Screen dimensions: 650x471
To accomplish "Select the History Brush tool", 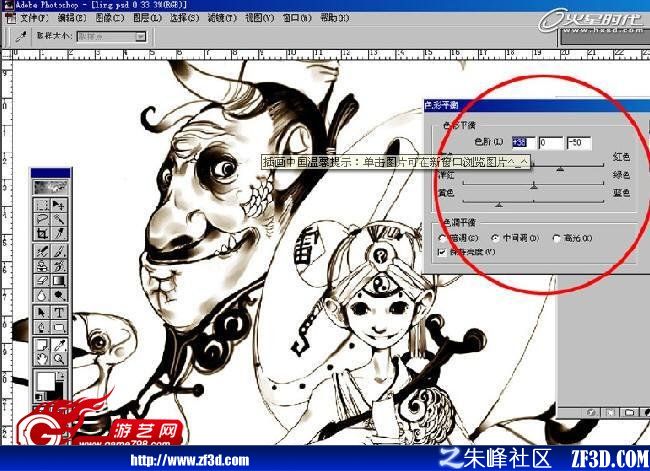I will coord(58,266).
